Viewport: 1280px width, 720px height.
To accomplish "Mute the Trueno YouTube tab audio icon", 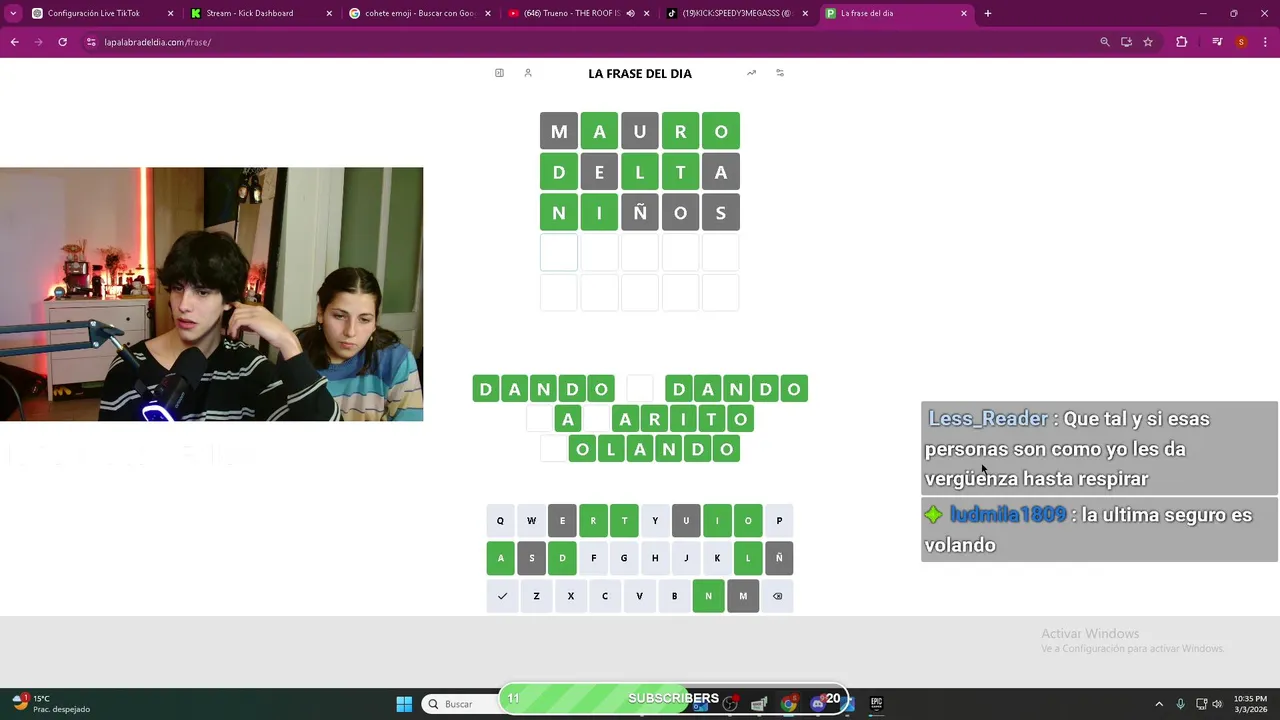I will pos(630,13).
